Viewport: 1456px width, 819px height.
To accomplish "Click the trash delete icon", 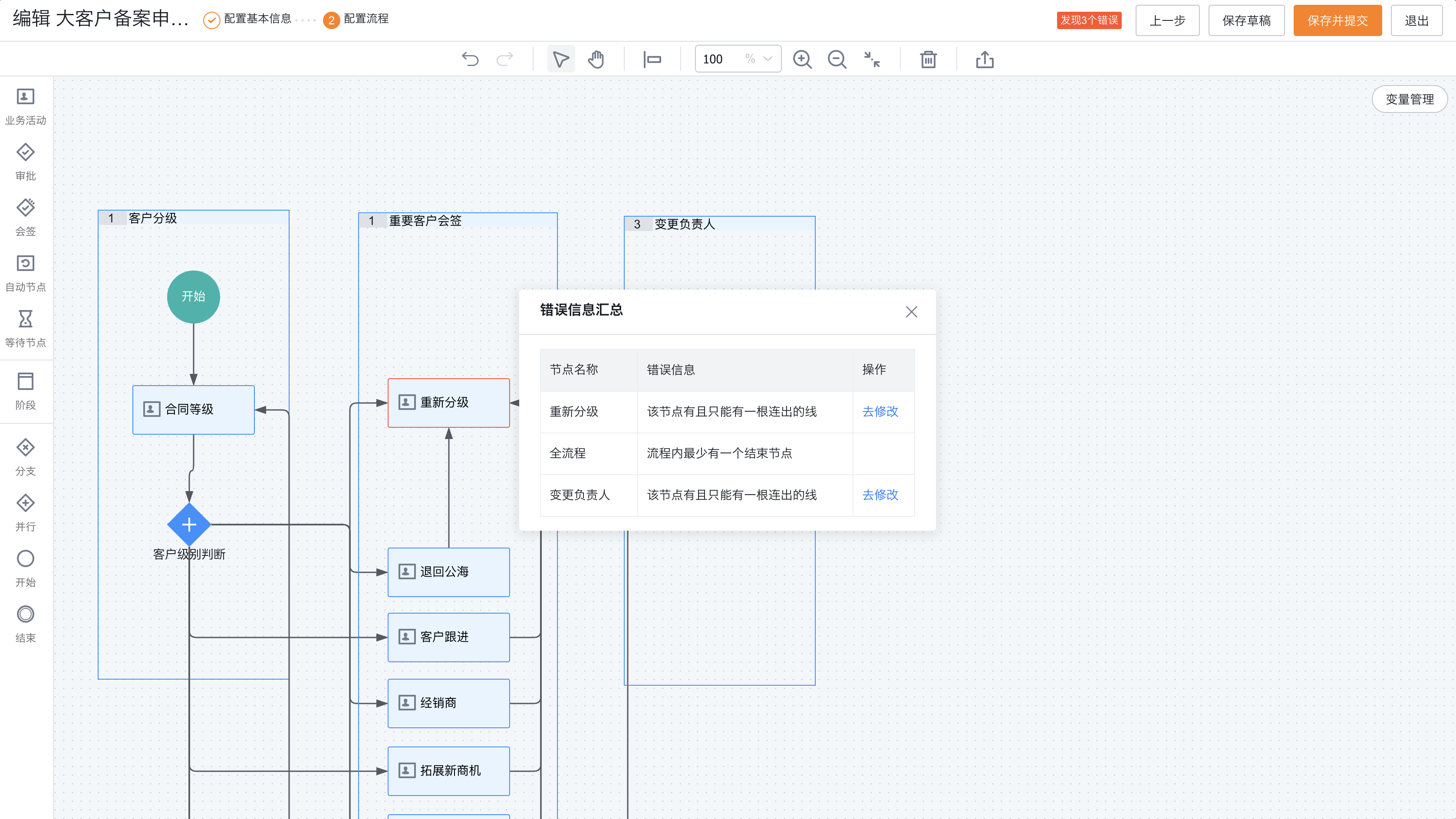I will 928,59.
